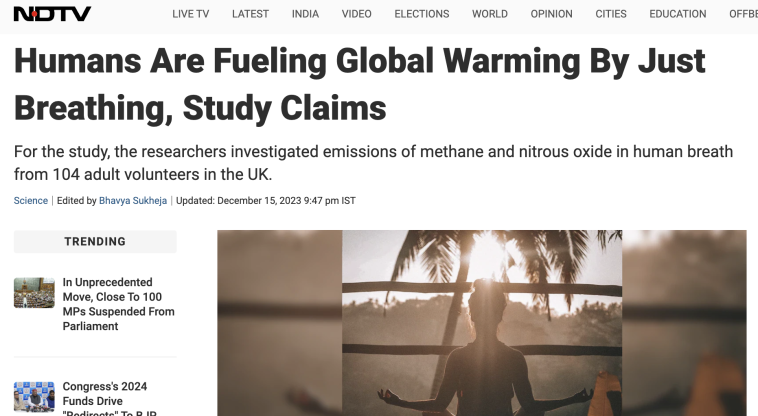Open the LIVE TV section

tap(191, 14)
